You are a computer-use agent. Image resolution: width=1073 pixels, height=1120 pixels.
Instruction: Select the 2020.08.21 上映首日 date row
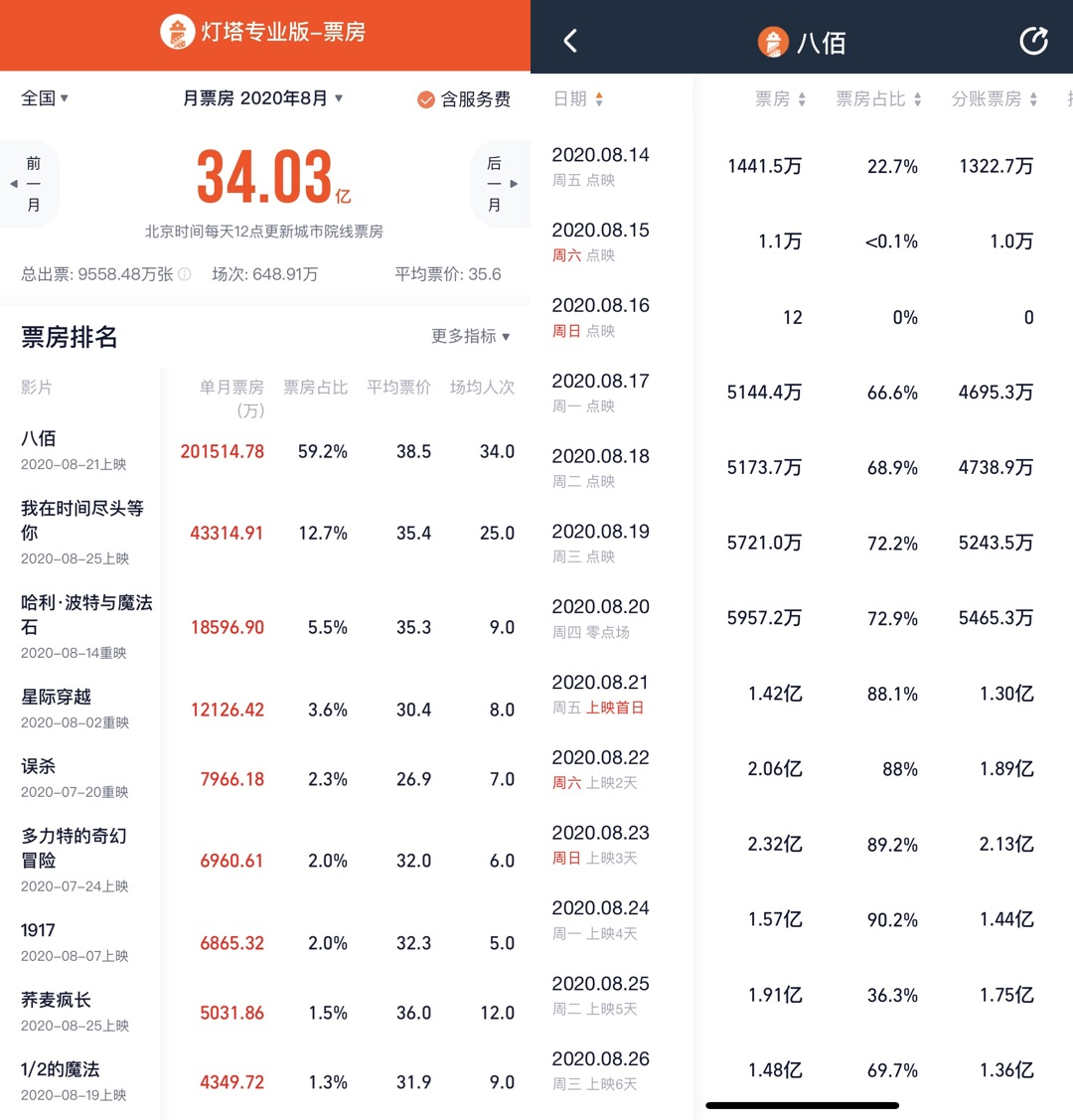(x=802, y=694)
